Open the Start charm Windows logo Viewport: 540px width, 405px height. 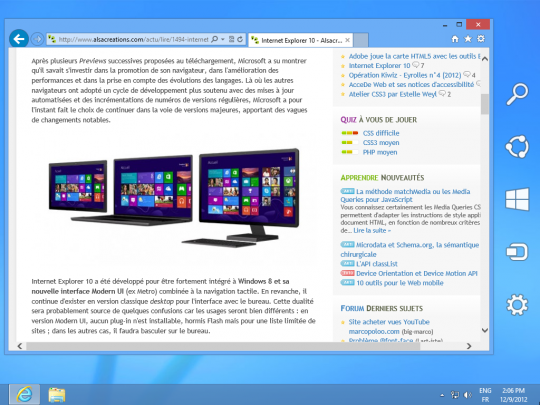pyautogui.click(x=517, y=199)
